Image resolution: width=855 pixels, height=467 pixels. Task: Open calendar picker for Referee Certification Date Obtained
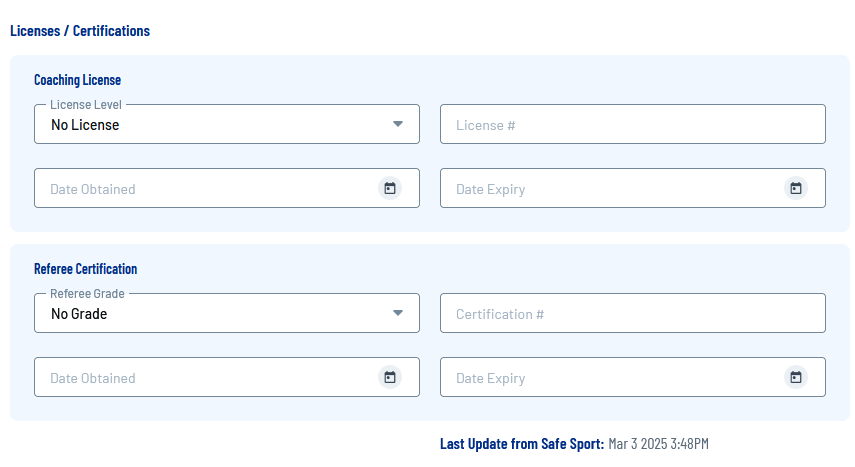(390, 377)
